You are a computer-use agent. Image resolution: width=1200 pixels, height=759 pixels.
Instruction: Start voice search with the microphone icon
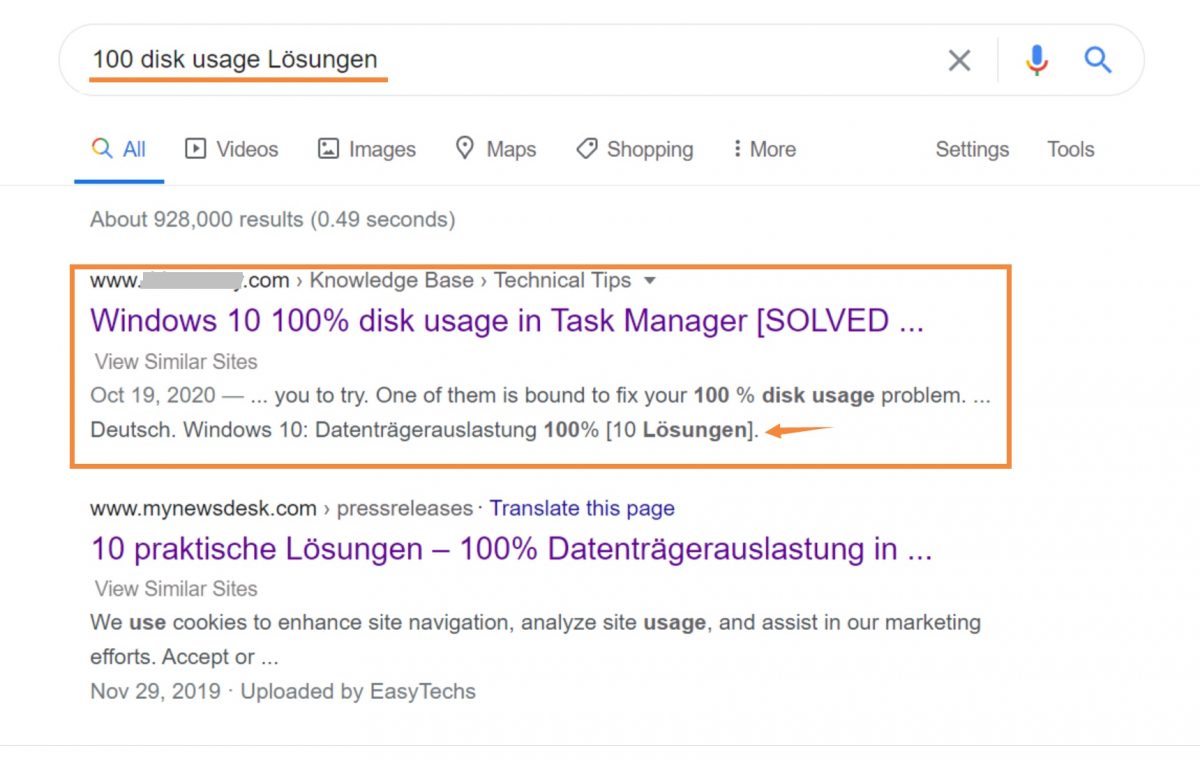click(x=1037, y=61)
